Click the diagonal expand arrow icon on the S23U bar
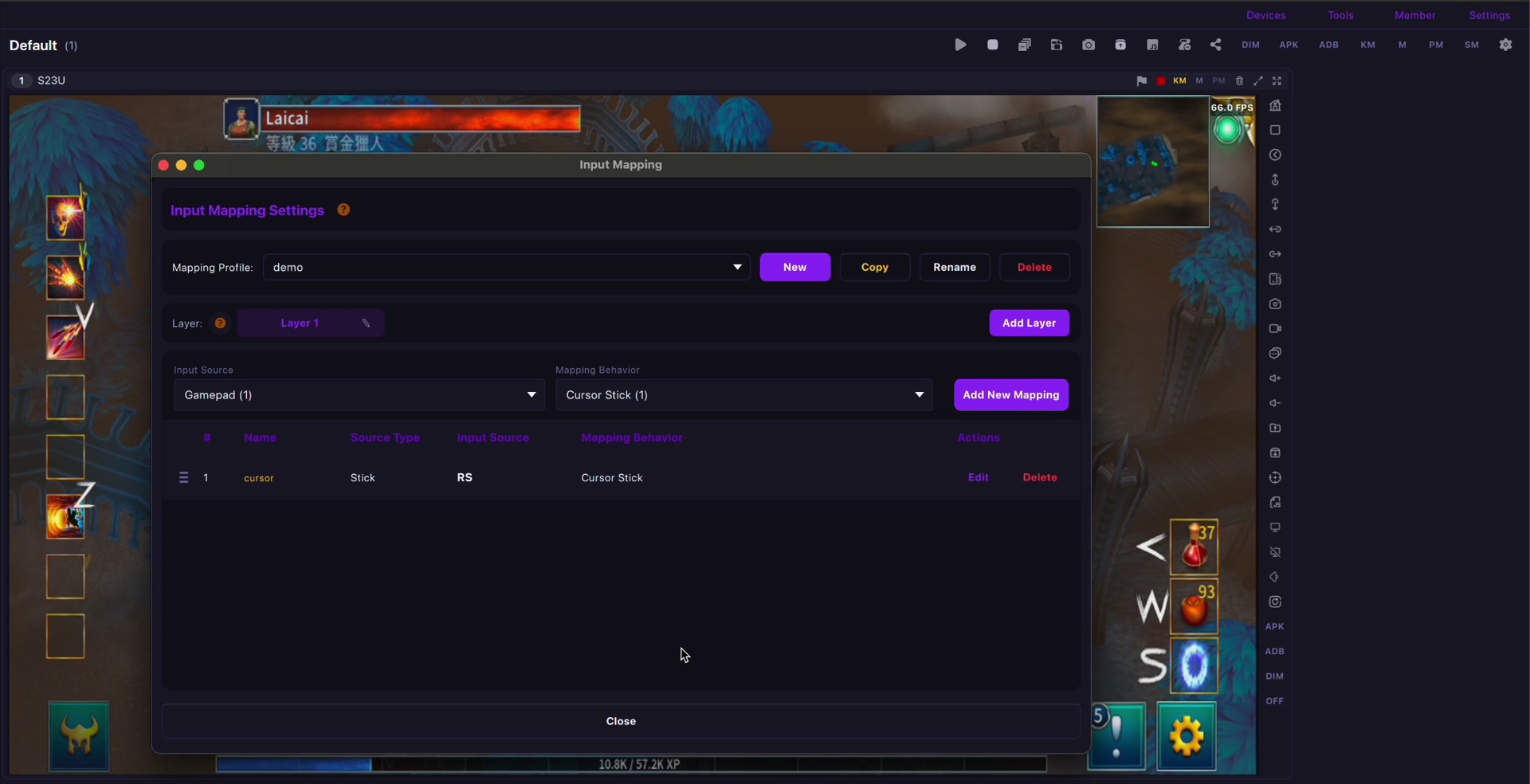1530x784 pixels. (1258, 80)
